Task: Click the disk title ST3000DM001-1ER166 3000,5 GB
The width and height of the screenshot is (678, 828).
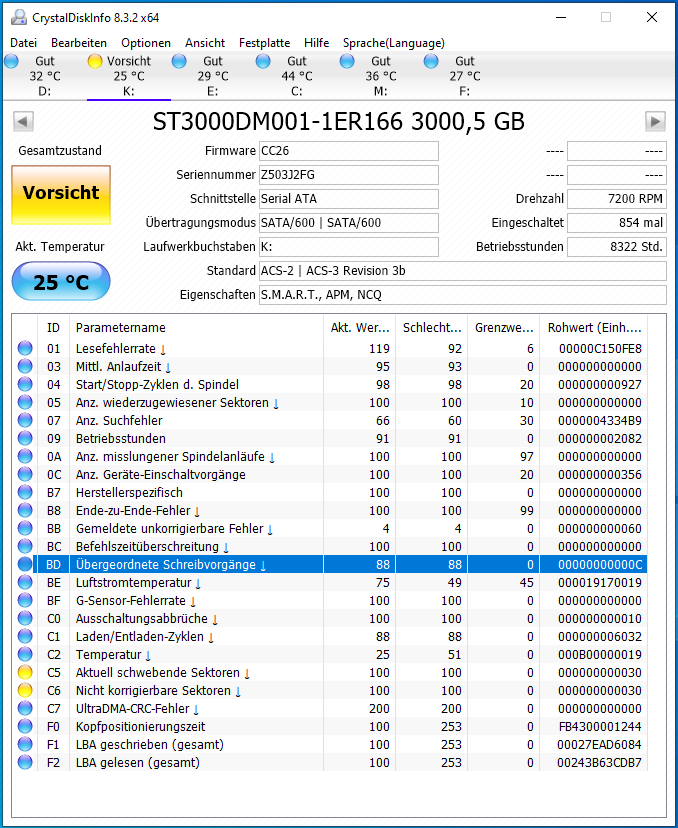Action: pos(338,121)
